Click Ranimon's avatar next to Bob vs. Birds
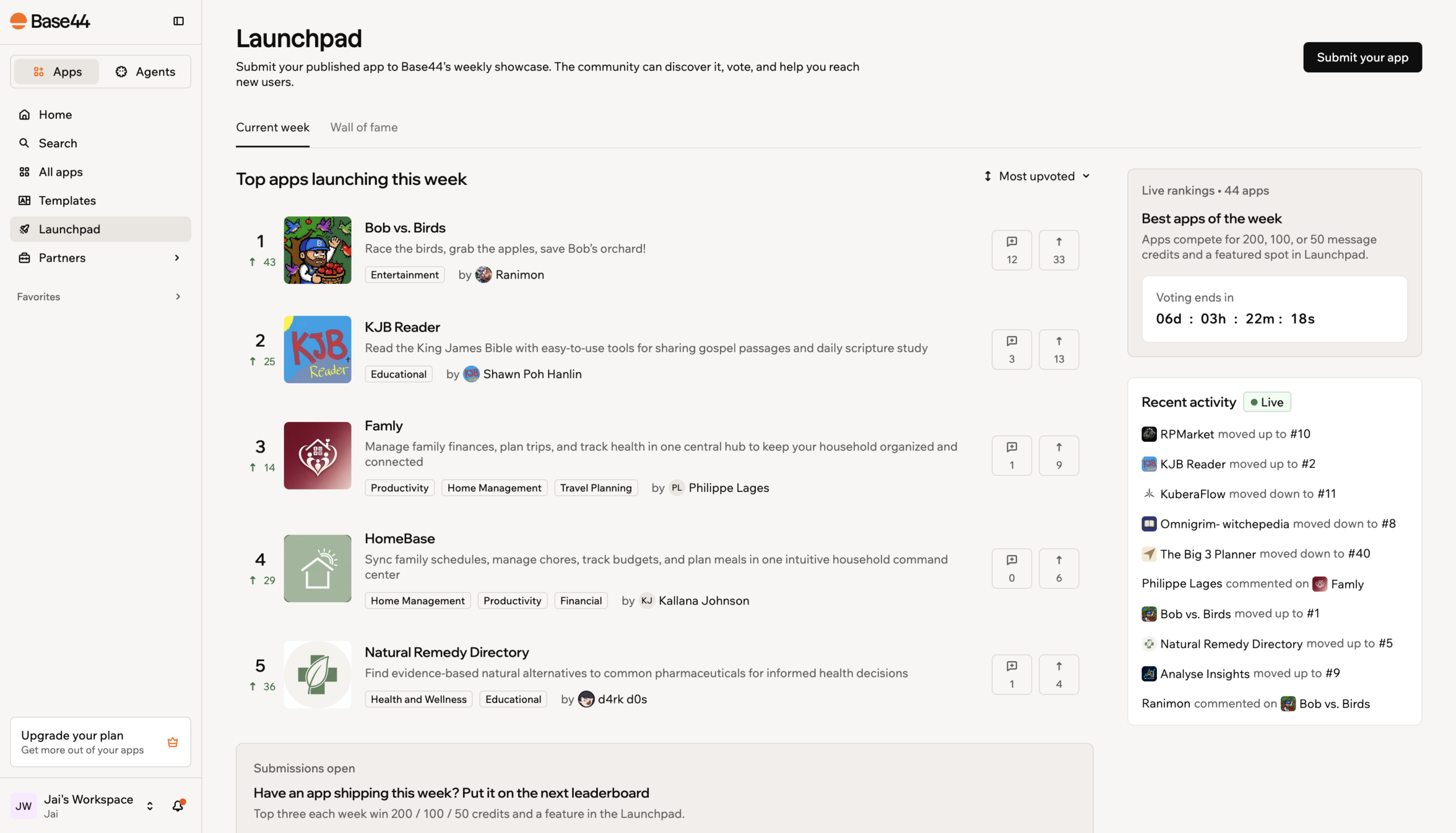The width and height of the screenshot is (1456, 833). pos(483,275)
